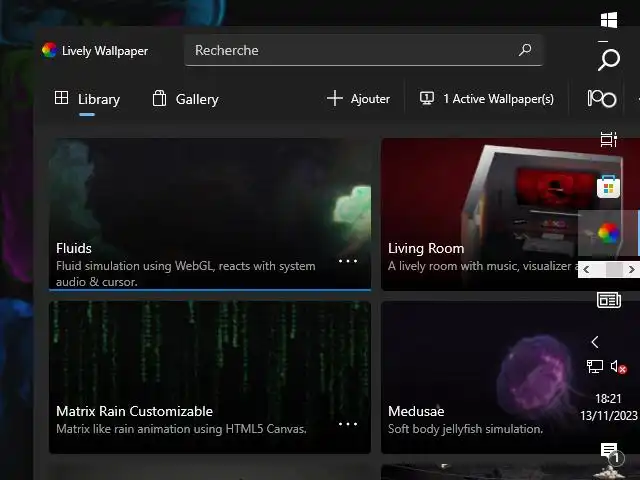
Task: Click the Lively Wallpaper rainbow logo
Action: tap(49, 50)
